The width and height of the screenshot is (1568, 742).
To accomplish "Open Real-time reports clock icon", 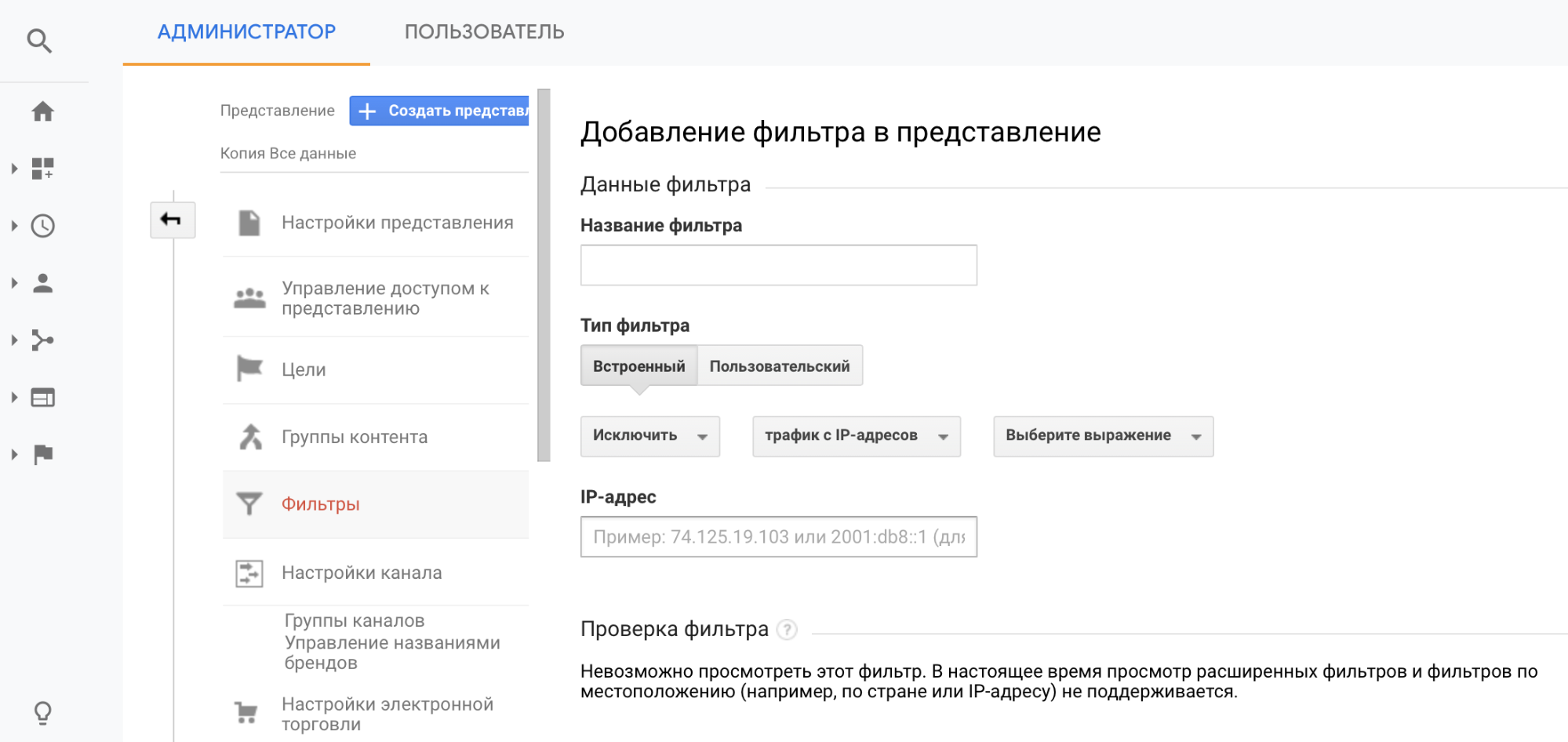I will pos(42,226).
